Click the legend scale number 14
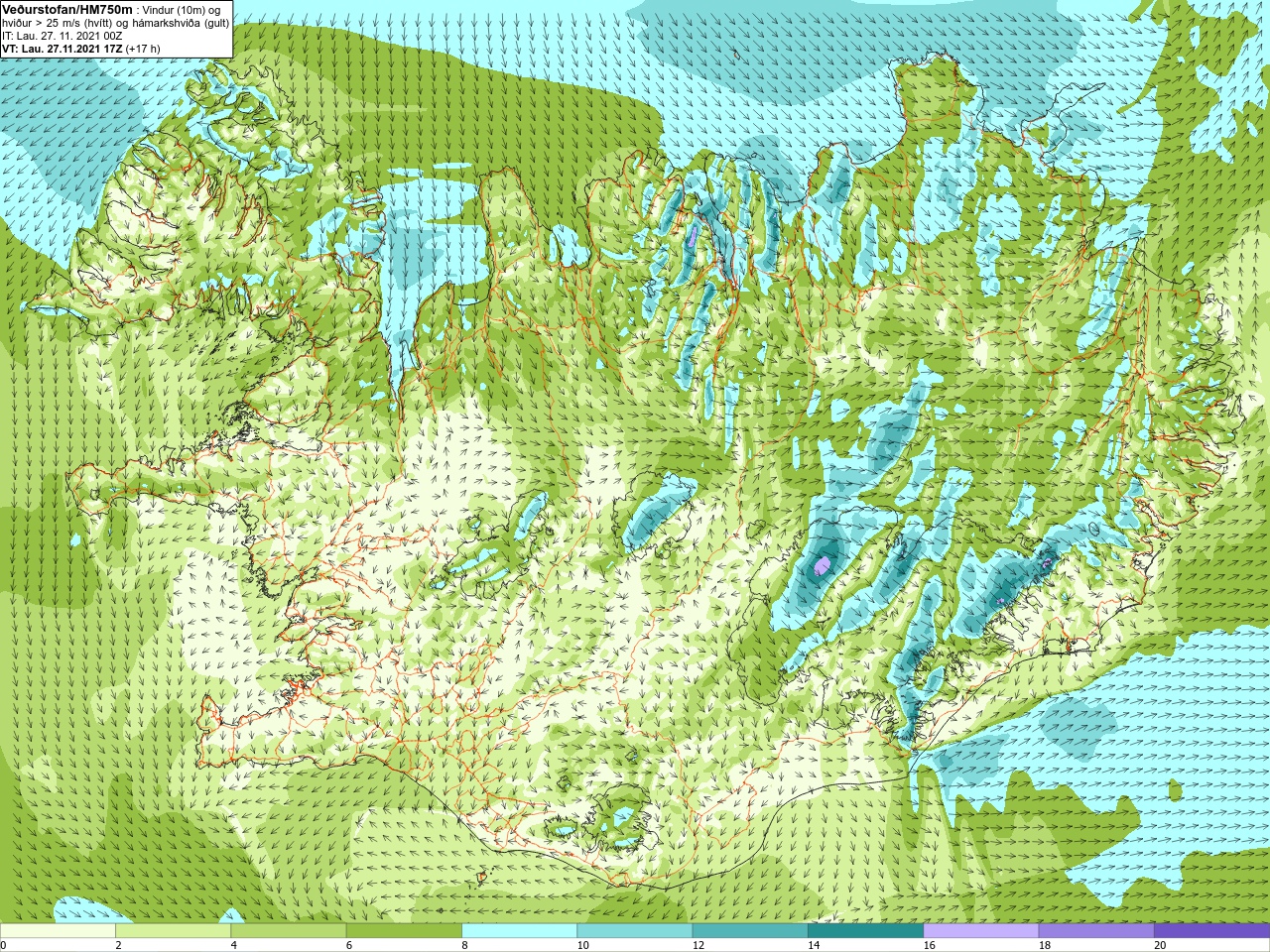Screen dimensions: 1270x952 [814, 945]
